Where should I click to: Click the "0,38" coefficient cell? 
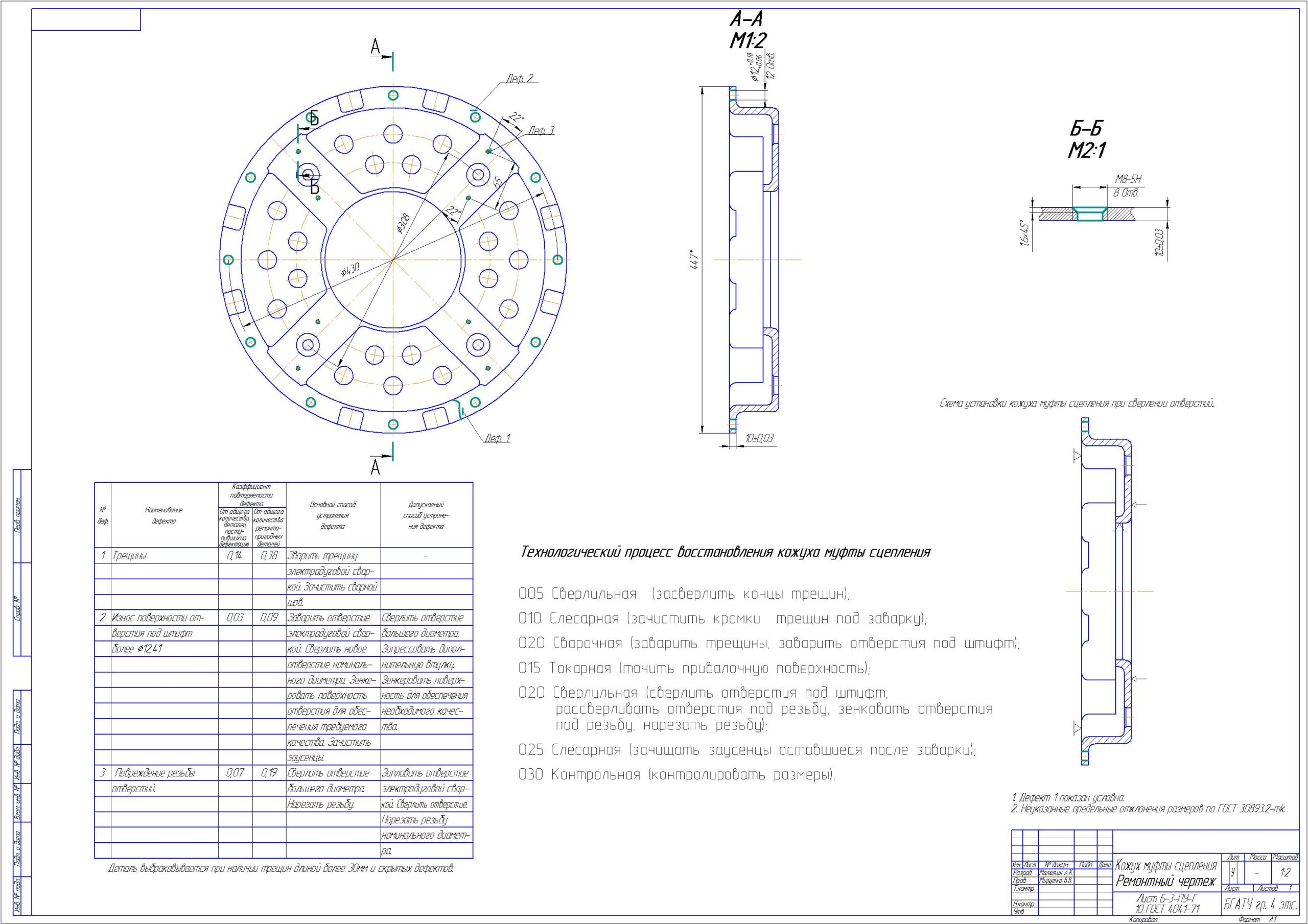269,555
